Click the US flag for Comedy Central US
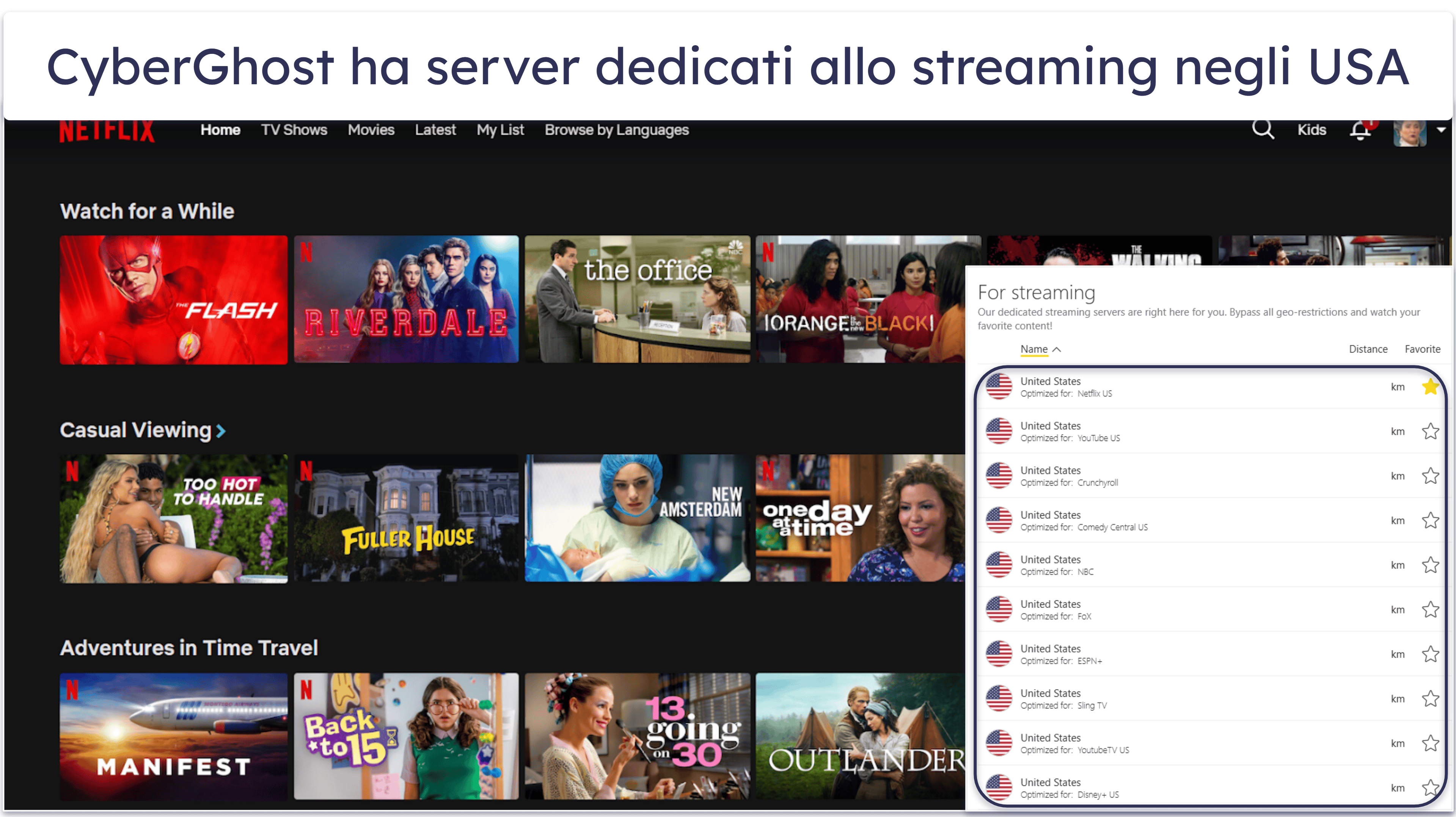The width and height of the screenshot is (1456, 817). [x=999, y=521]
